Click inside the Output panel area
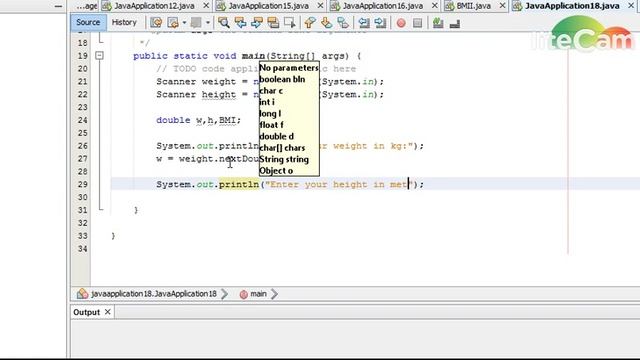 click(x=355, y=338)
